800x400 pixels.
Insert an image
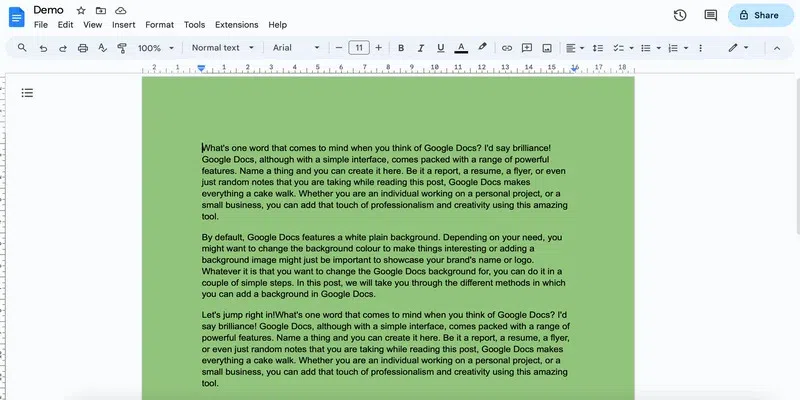pos(547,48)
